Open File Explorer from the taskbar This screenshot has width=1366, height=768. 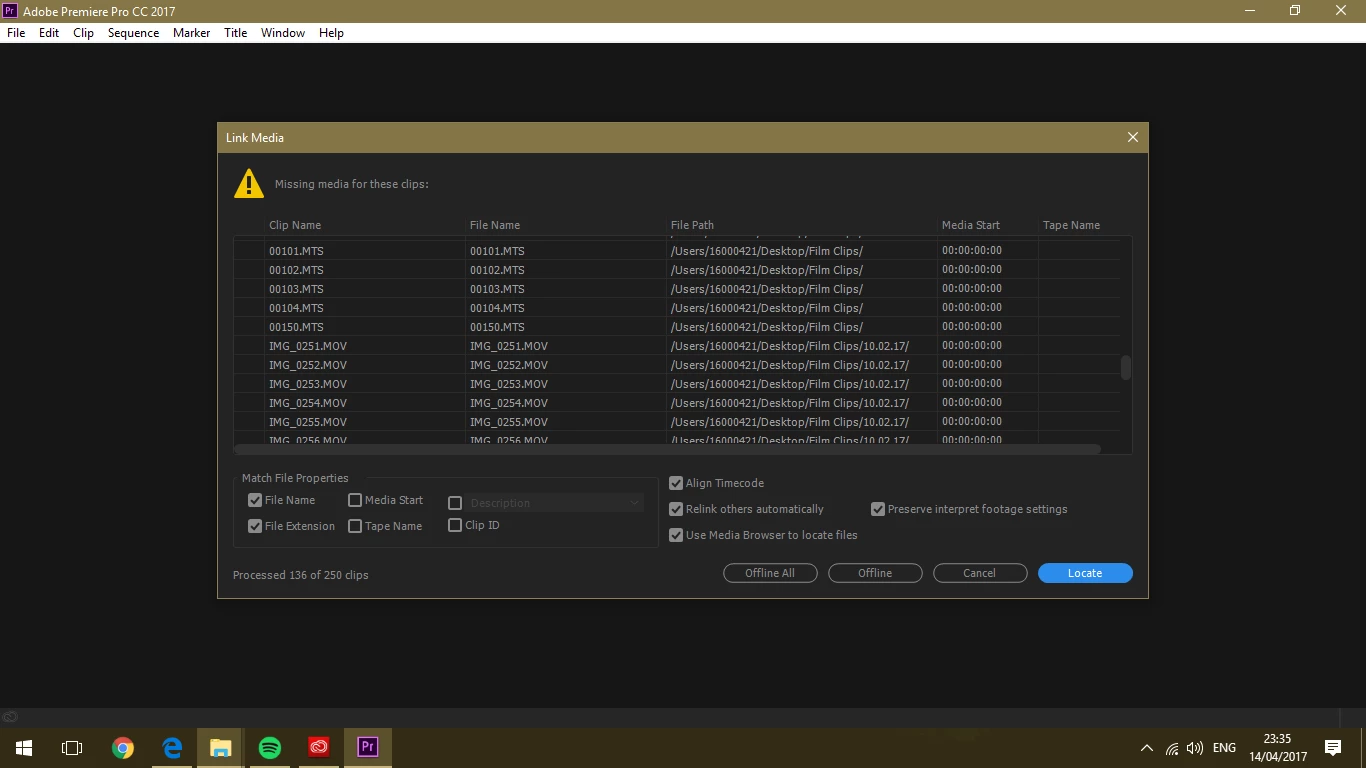click(x=221, y=748)
